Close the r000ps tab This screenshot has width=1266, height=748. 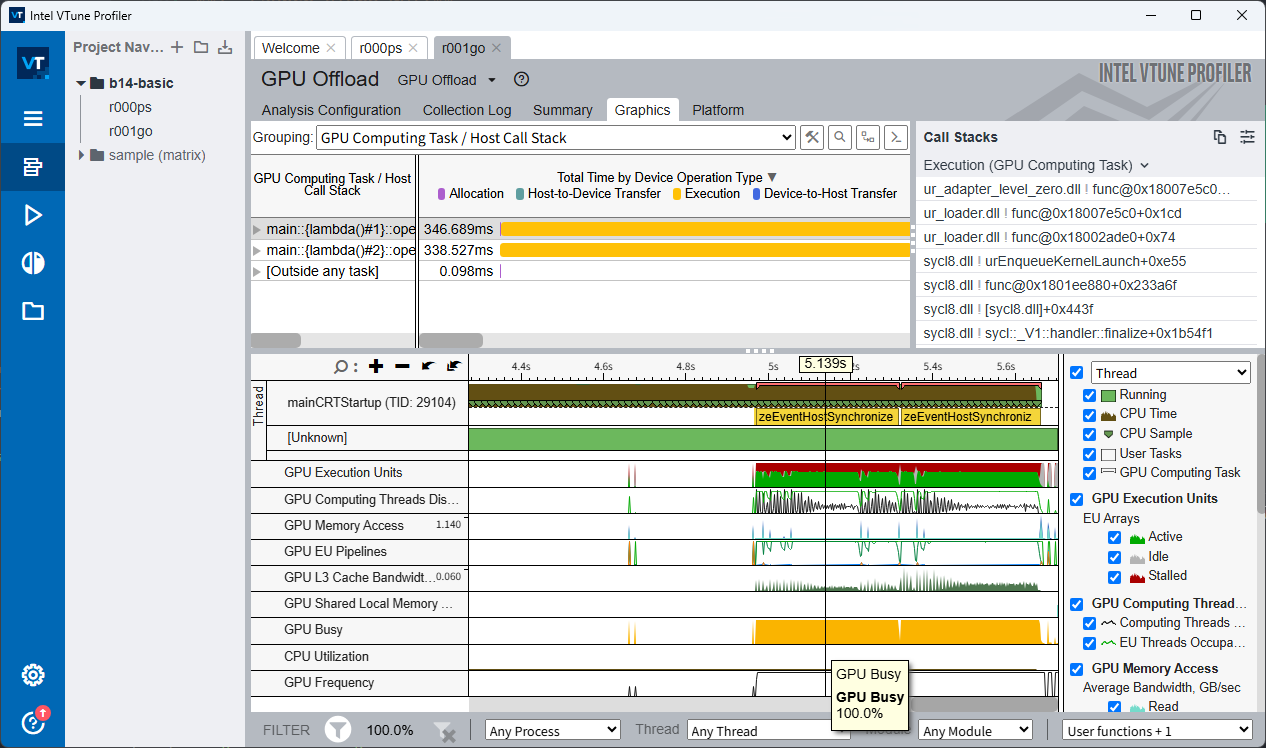[413, 48]
